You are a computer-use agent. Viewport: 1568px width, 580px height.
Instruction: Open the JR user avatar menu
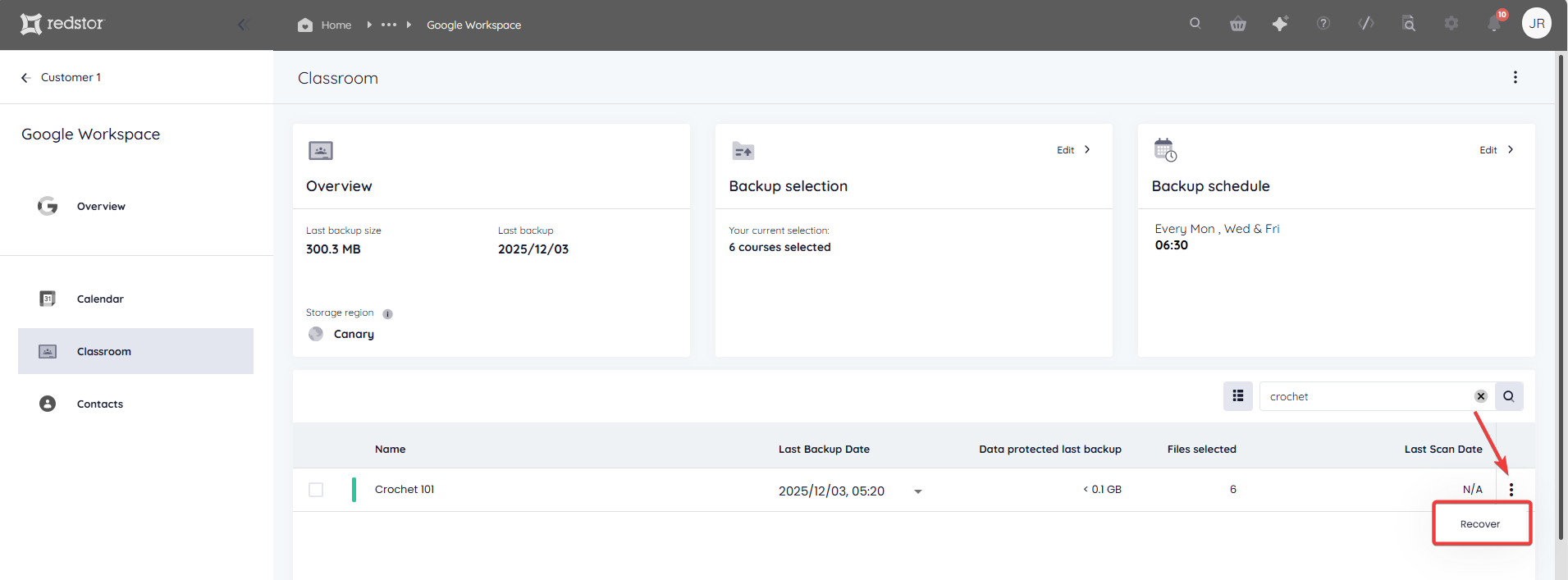[x=1537, y=23]
